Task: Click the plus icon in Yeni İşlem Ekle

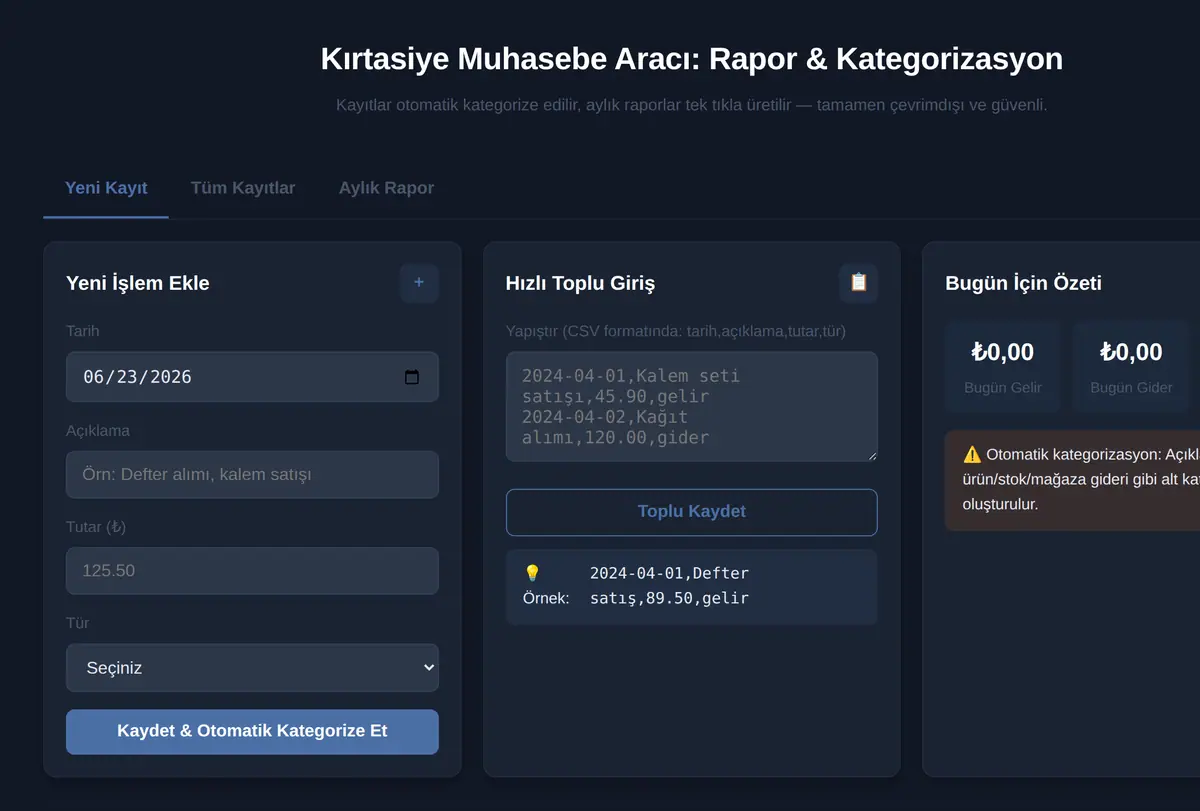Action: point(419,283)
